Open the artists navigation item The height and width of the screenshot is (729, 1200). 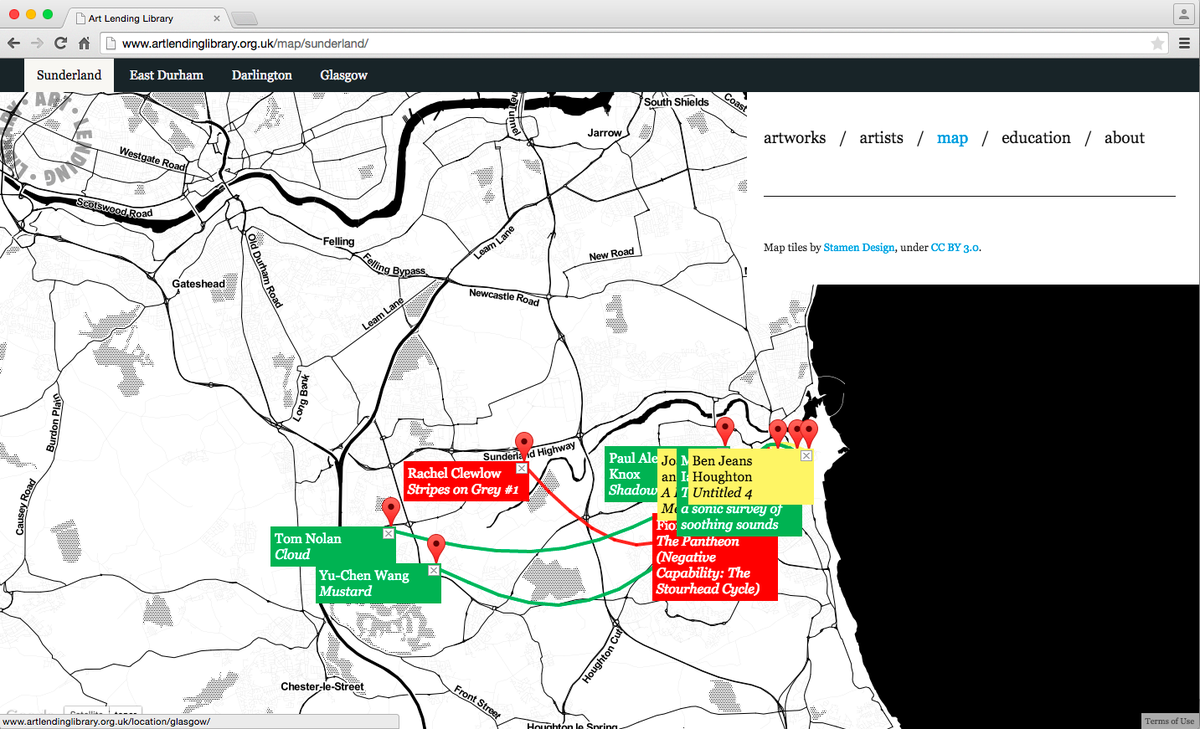click(881, 138)
